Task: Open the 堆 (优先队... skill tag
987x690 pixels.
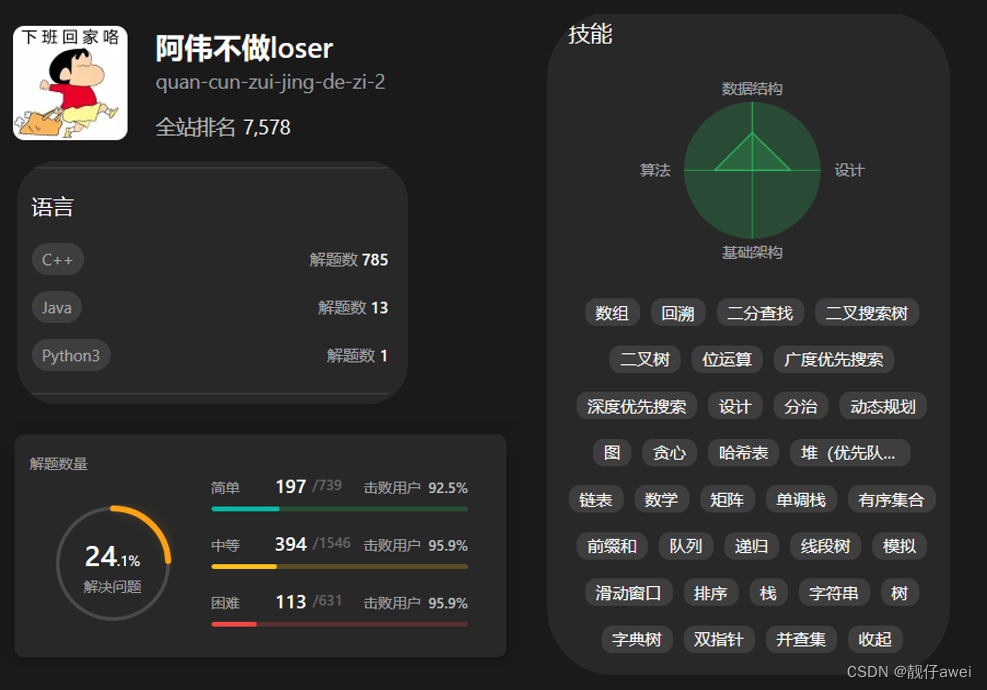Action: pos(850,453)
